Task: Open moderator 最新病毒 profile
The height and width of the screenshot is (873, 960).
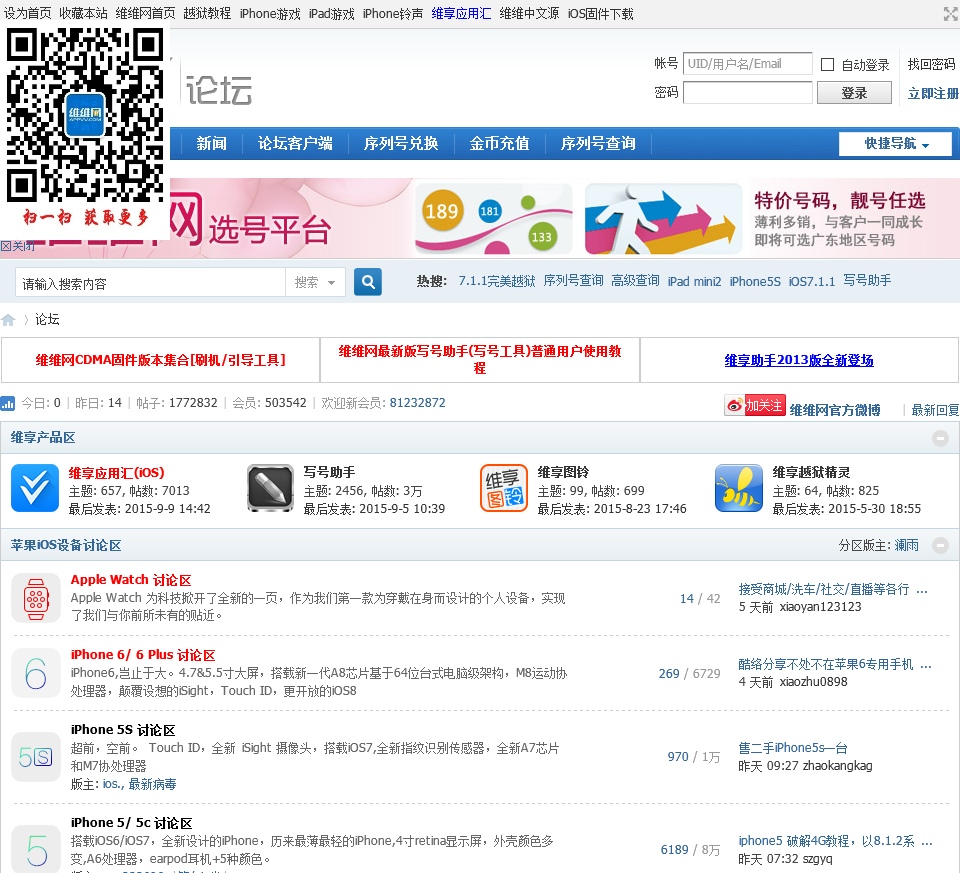Action: pyautogui.click(x=152, y=784)
